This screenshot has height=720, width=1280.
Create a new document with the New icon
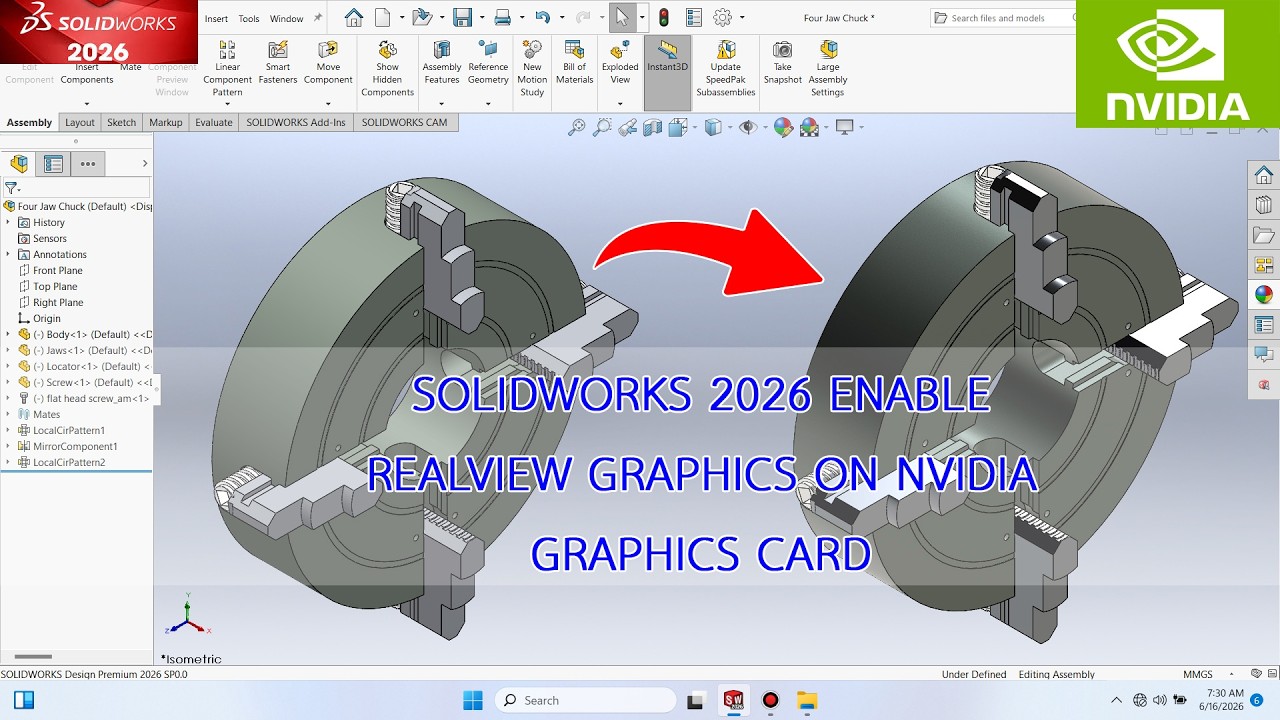click(382, 17)
